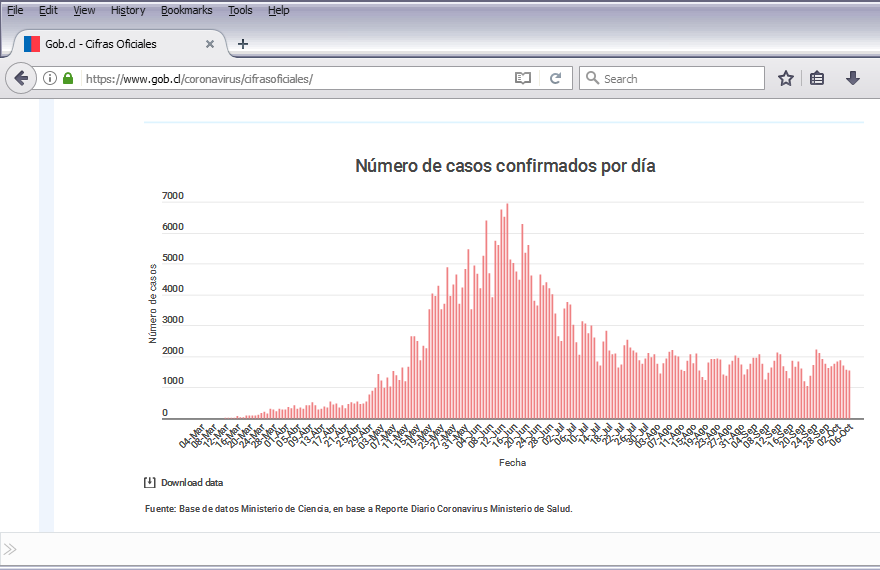Open the History menu

click(x=128, y=10)
